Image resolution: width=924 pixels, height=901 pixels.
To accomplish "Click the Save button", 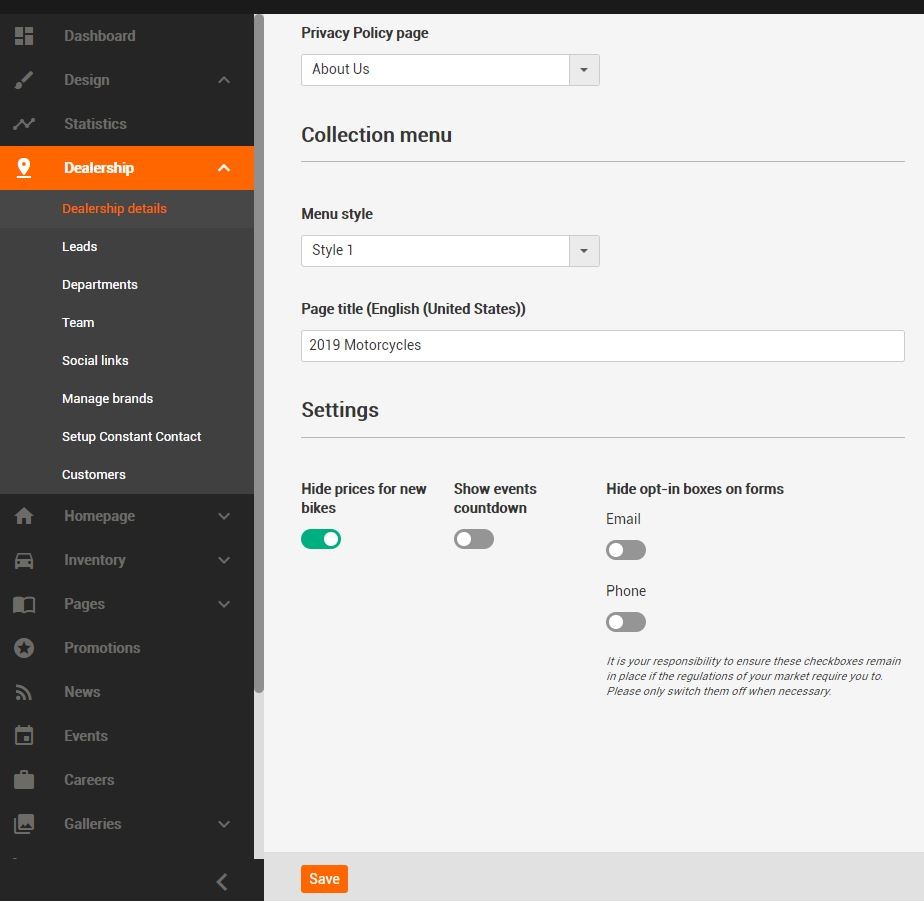I will coord(324,879).
